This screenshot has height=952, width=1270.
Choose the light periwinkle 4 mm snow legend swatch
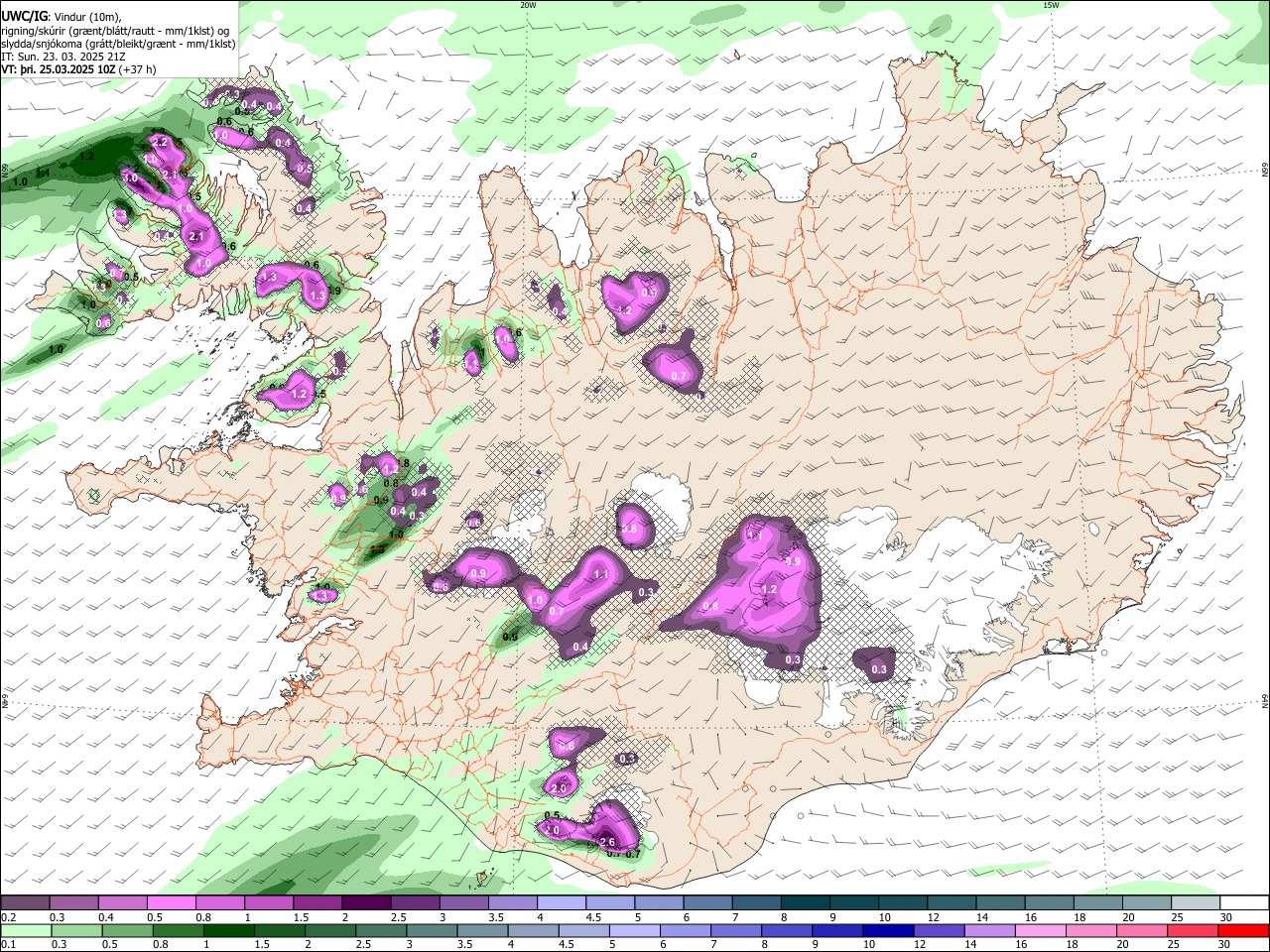(x=562, y=903)
